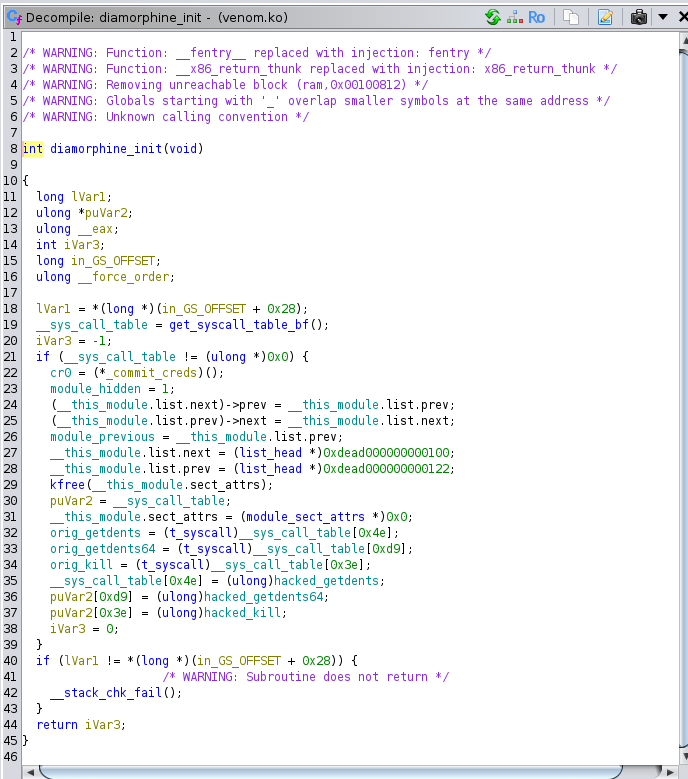
Task: Click get_syscall_table_bf function call
Action: tap(239, 325)
